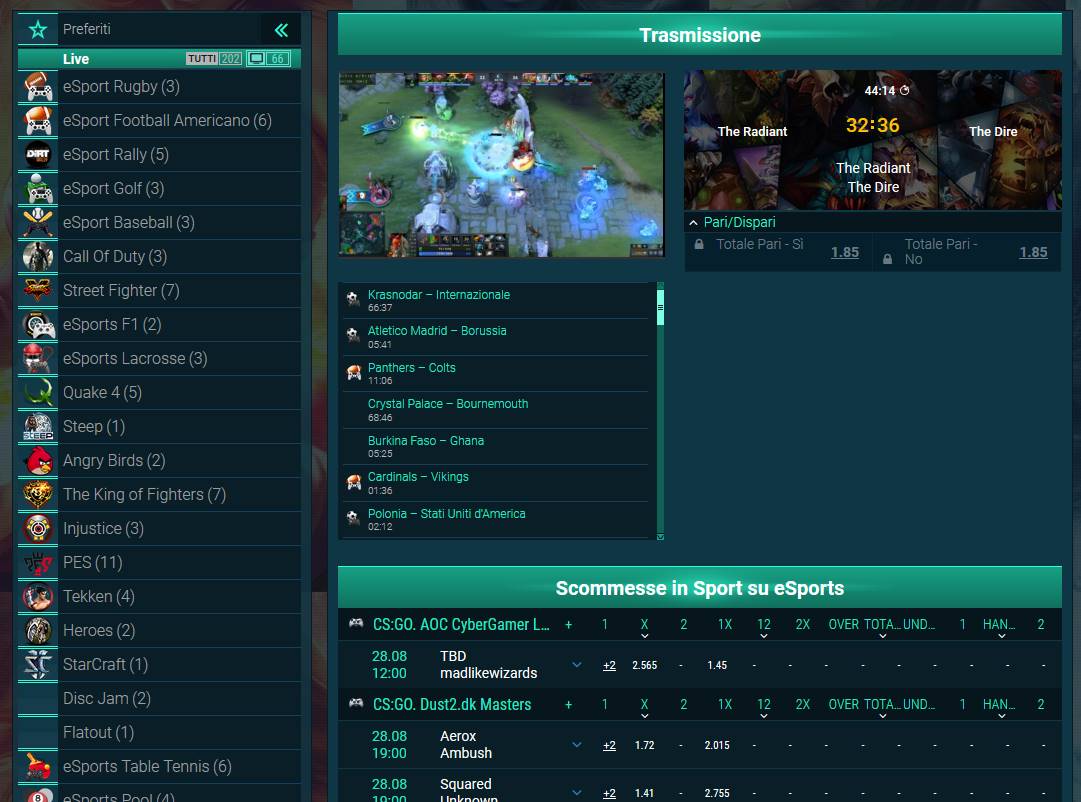This screenshot has height=802, width=1081.
Task: Click gamepad icon beside CS:GO AOC CyberGamer
Action: point(356,623)
